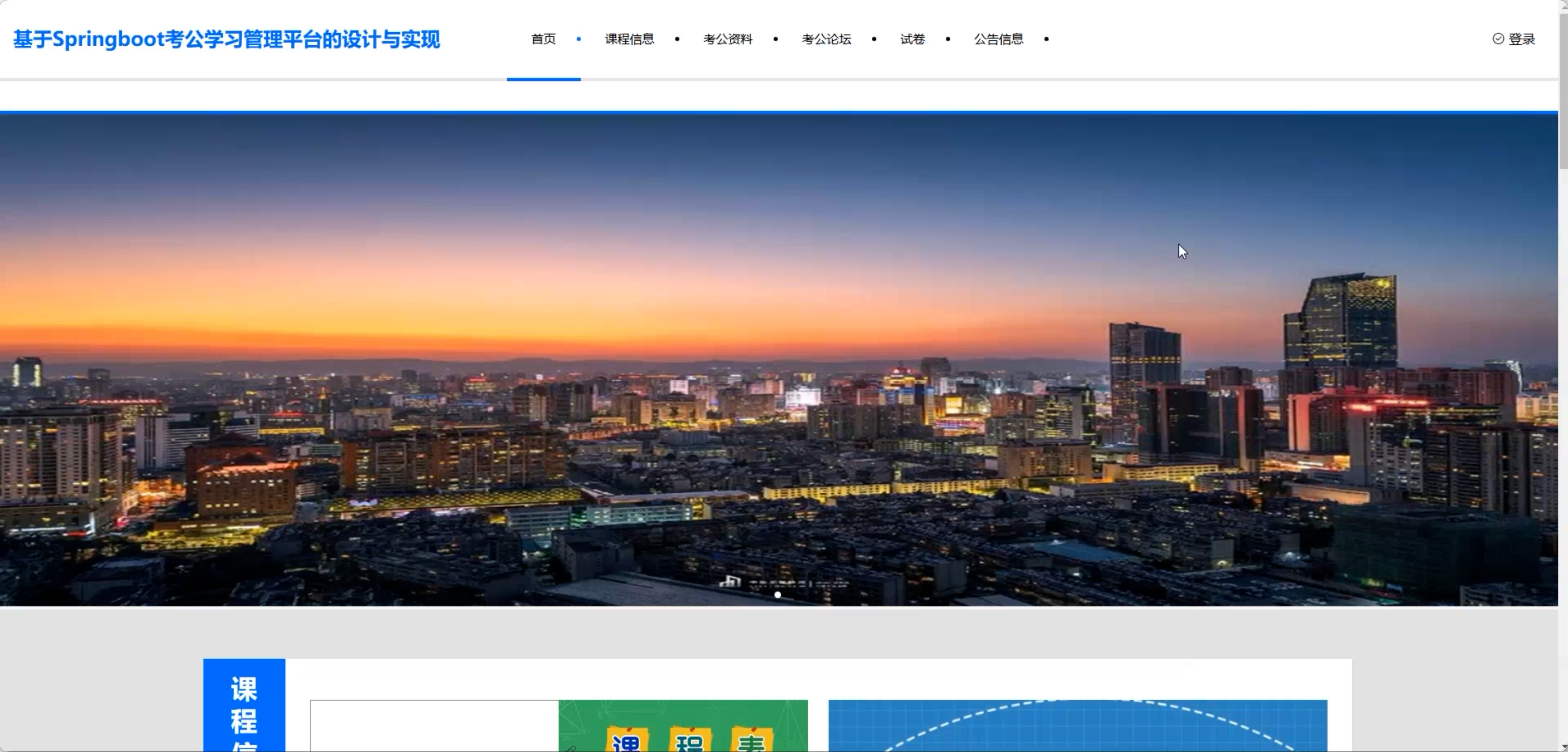Open the 考公论坛 forum tab
The height and width of the screenshot is (752, 1568).
[826, 39]
